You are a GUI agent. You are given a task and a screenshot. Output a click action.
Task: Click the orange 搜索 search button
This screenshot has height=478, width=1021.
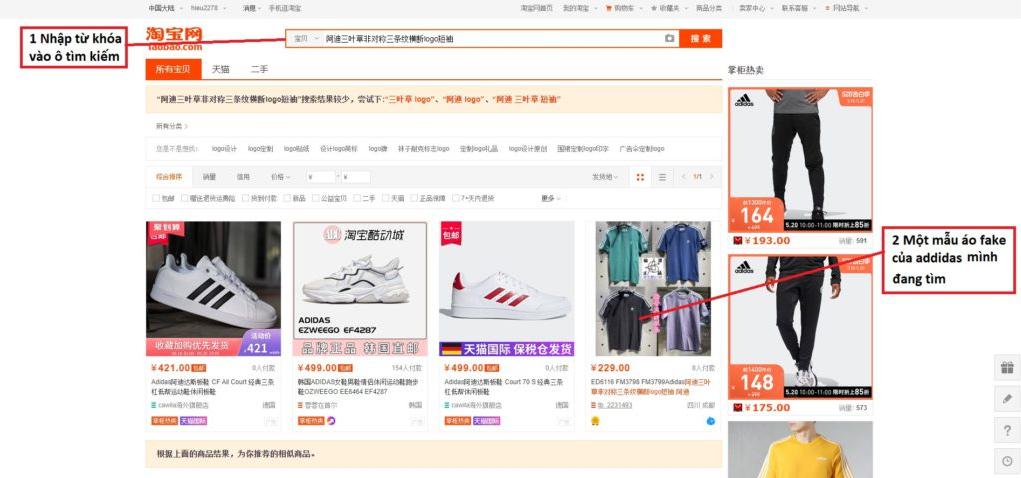coord(701,38)
